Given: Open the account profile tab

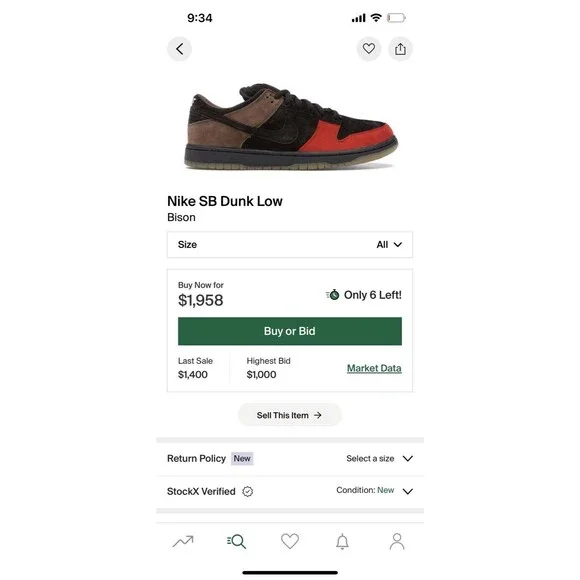Looking at the screenshot, I should [x=397, y=542].
